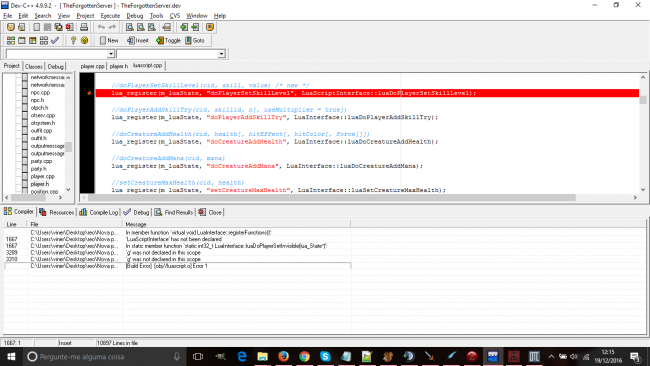The image size is (650, 366).
Task: Click the Goto bookmark button
Action: 195,41
